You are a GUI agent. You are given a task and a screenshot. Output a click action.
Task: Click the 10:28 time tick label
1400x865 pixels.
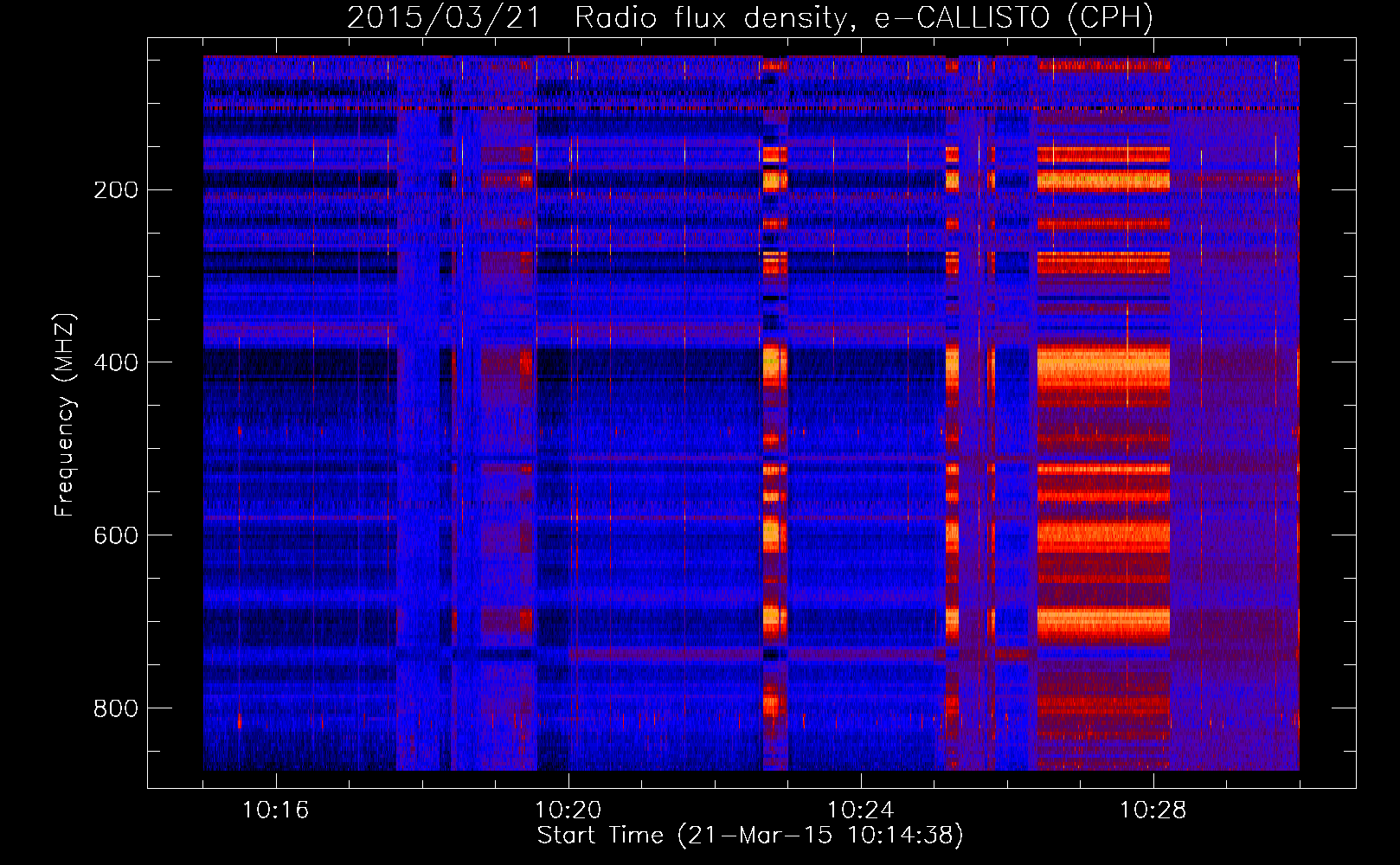pos(1153,811)
